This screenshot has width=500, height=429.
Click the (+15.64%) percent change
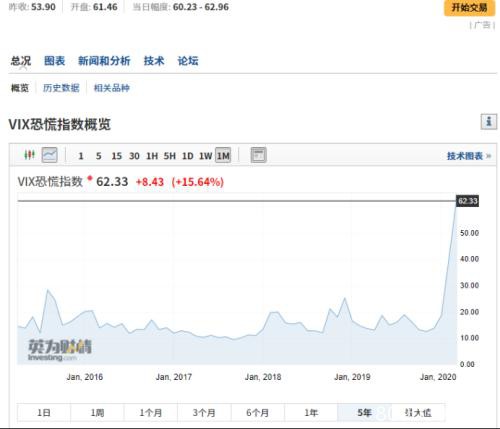pos(197,182)
